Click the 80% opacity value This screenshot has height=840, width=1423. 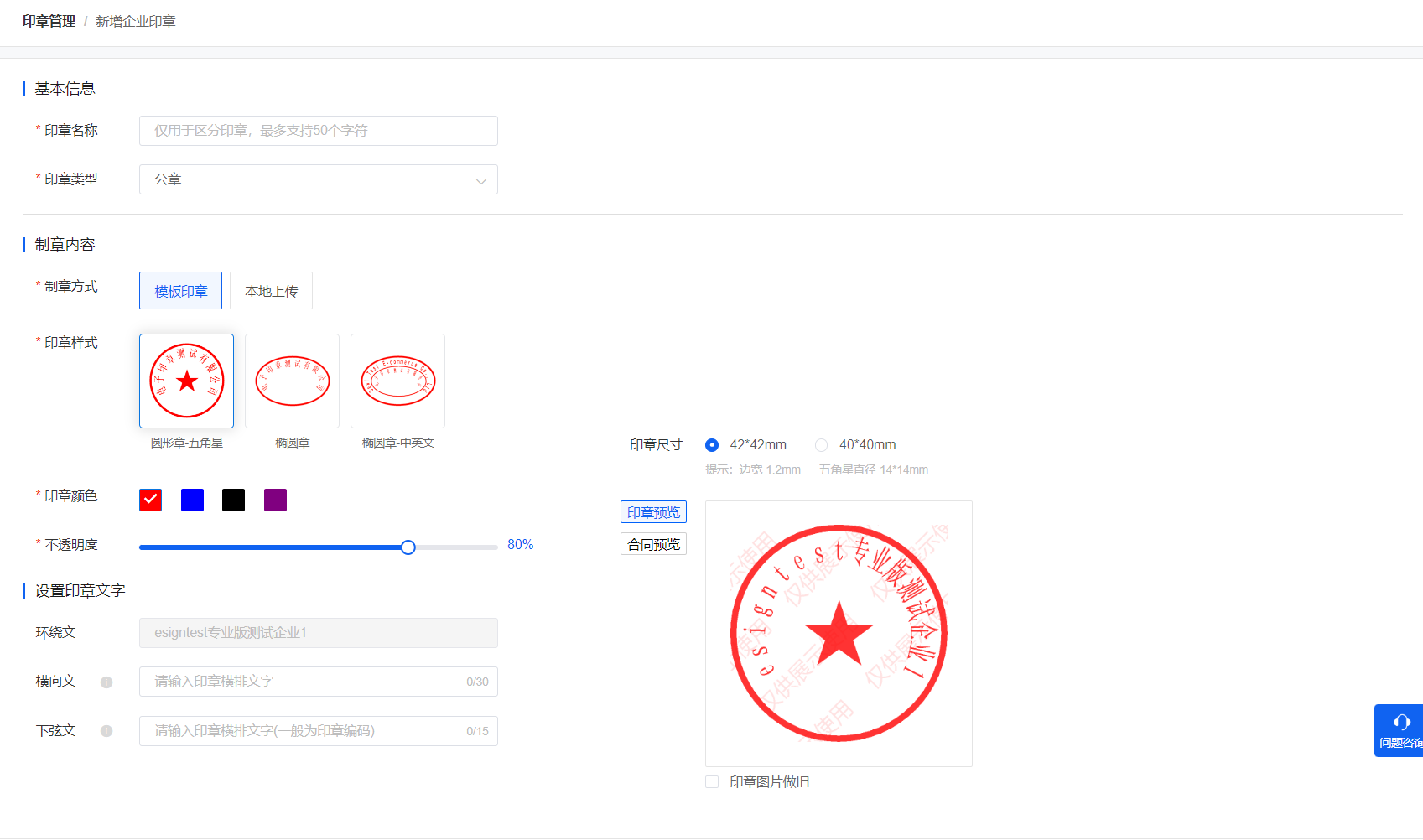pyautogui.click(x=521, y=545)
